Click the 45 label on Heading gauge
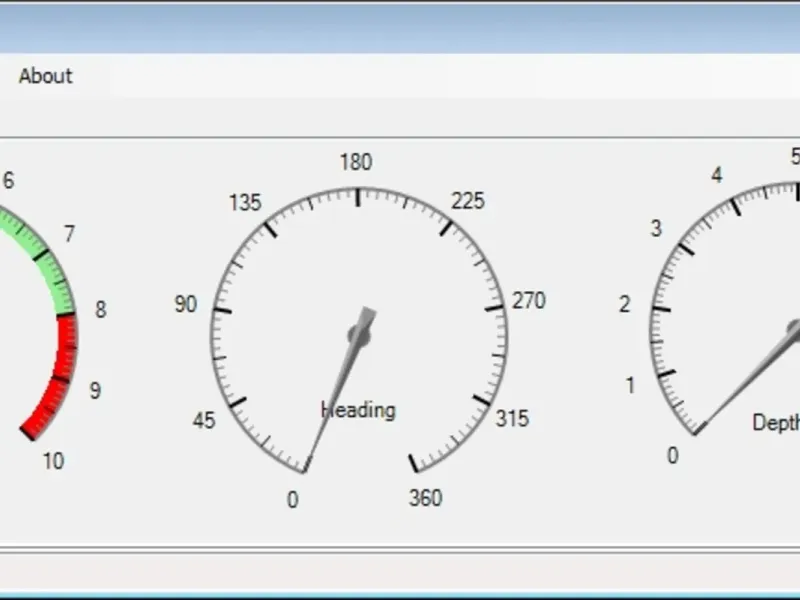800x600 pixels. 204,421
